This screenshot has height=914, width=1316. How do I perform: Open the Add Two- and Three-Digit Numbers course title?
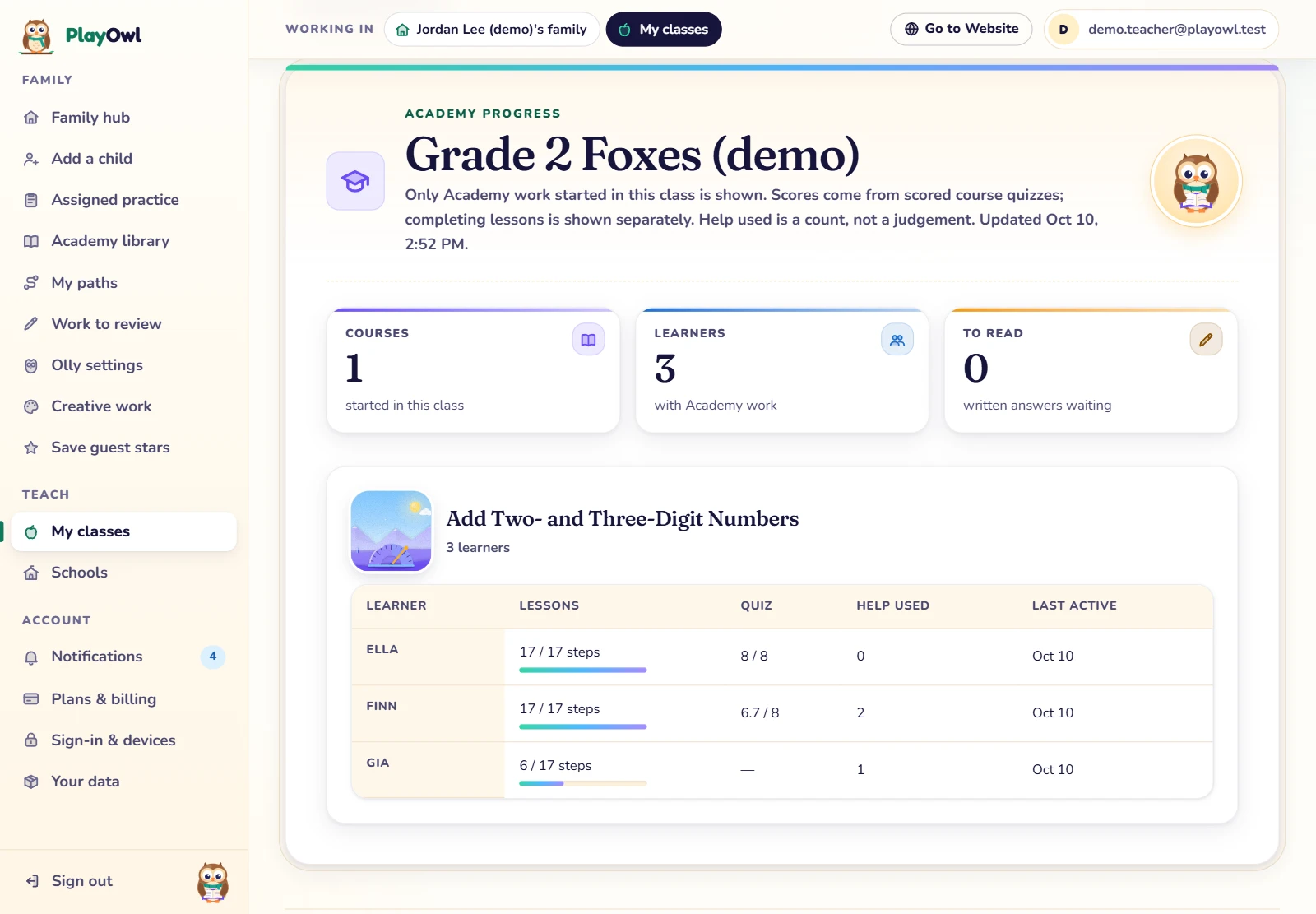pyautogui.click(x=623, y=519)
